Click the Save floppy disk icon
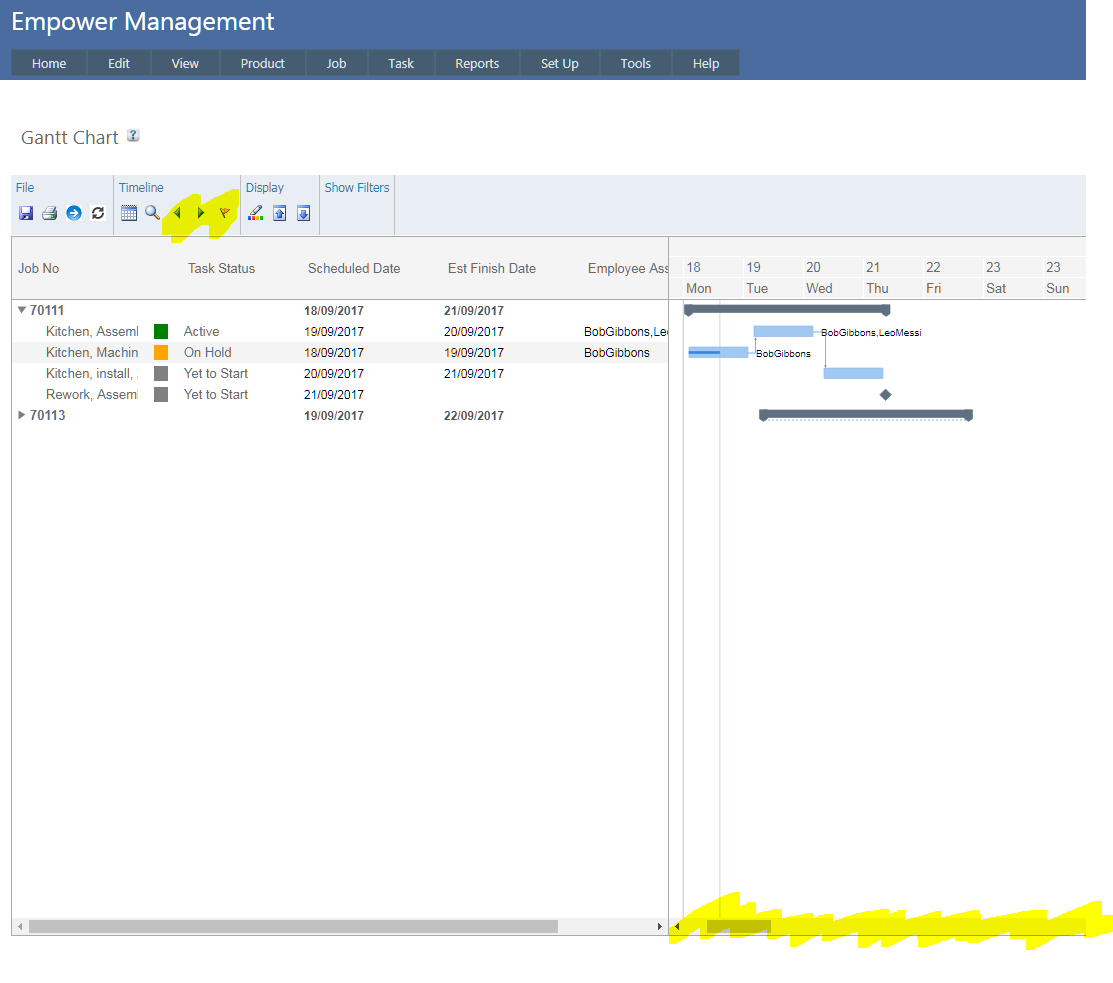1113x983 pixels. (26, 213)
